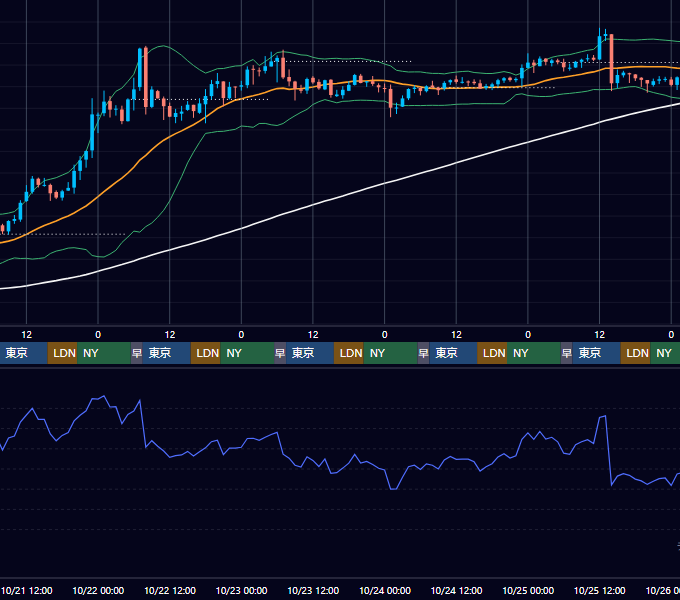Click the 早 early-session block after 10/24 00:00

coord(423,353)
